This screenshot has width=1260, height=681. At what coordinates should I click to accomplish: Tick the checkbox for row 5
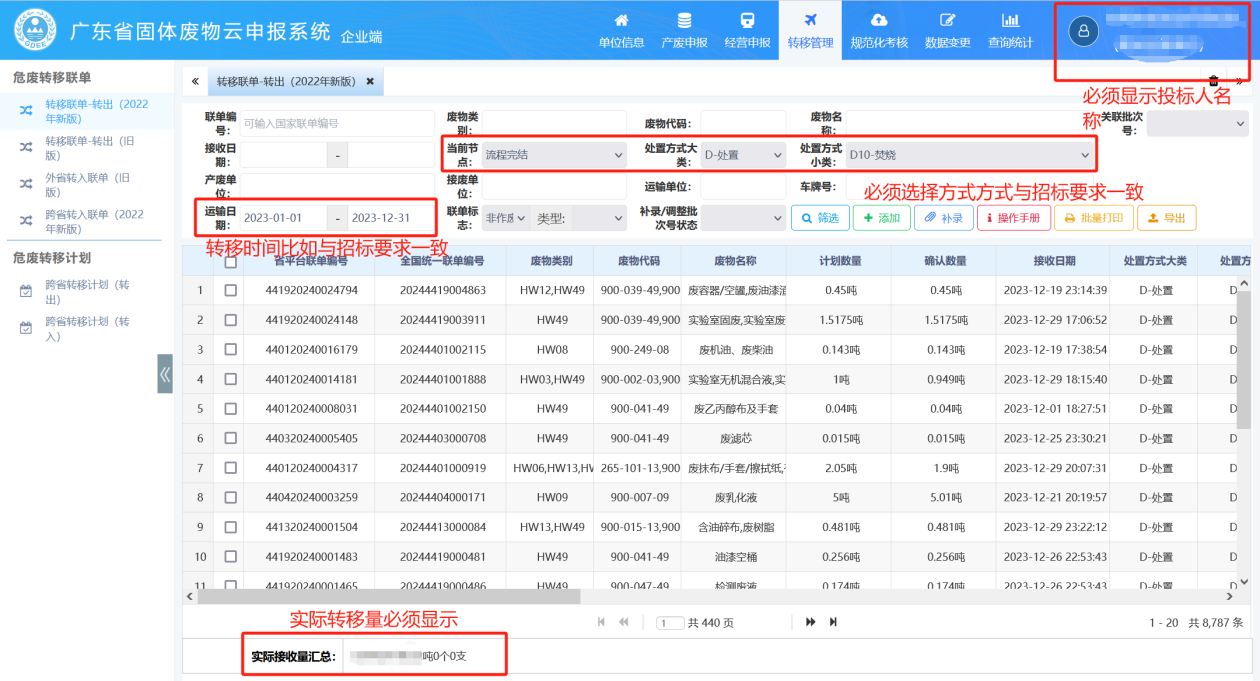(231, 409)
